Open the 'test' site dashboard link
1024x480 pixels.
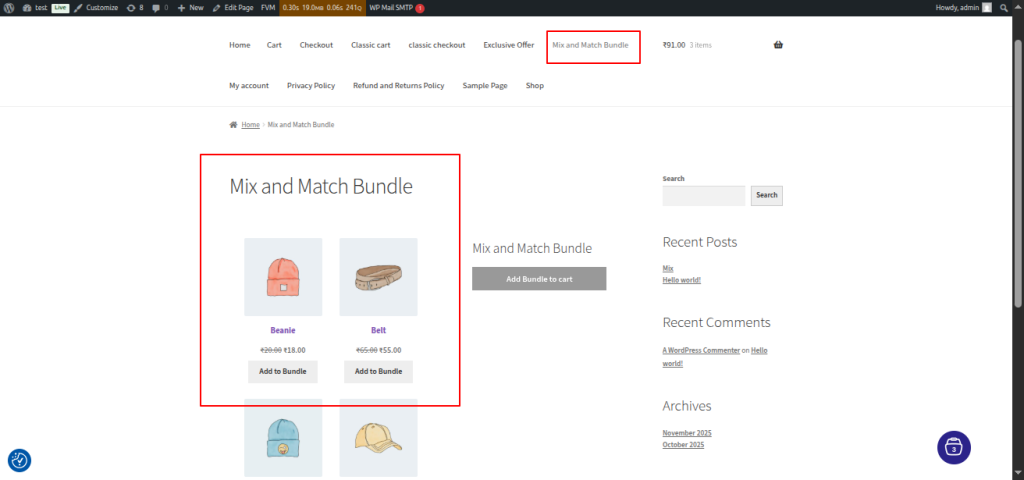[35, 8]
